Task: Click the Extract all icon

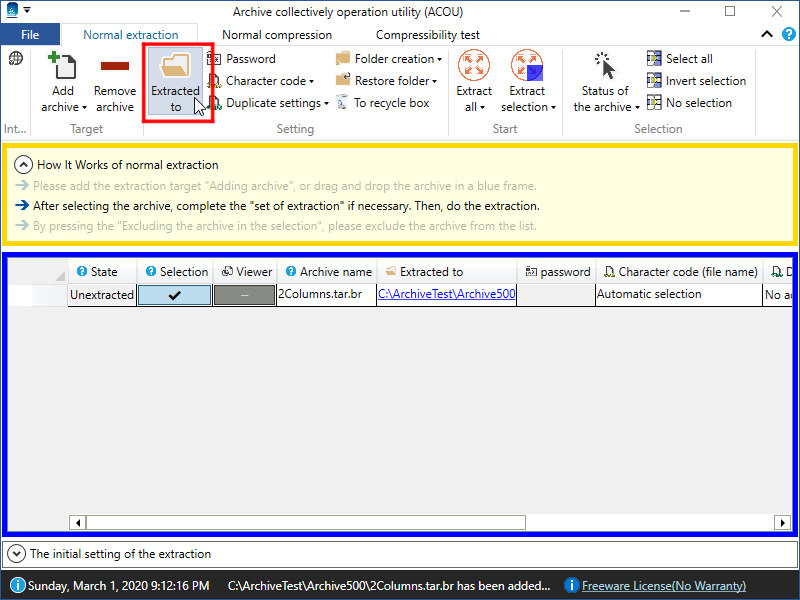Action: 474,66
